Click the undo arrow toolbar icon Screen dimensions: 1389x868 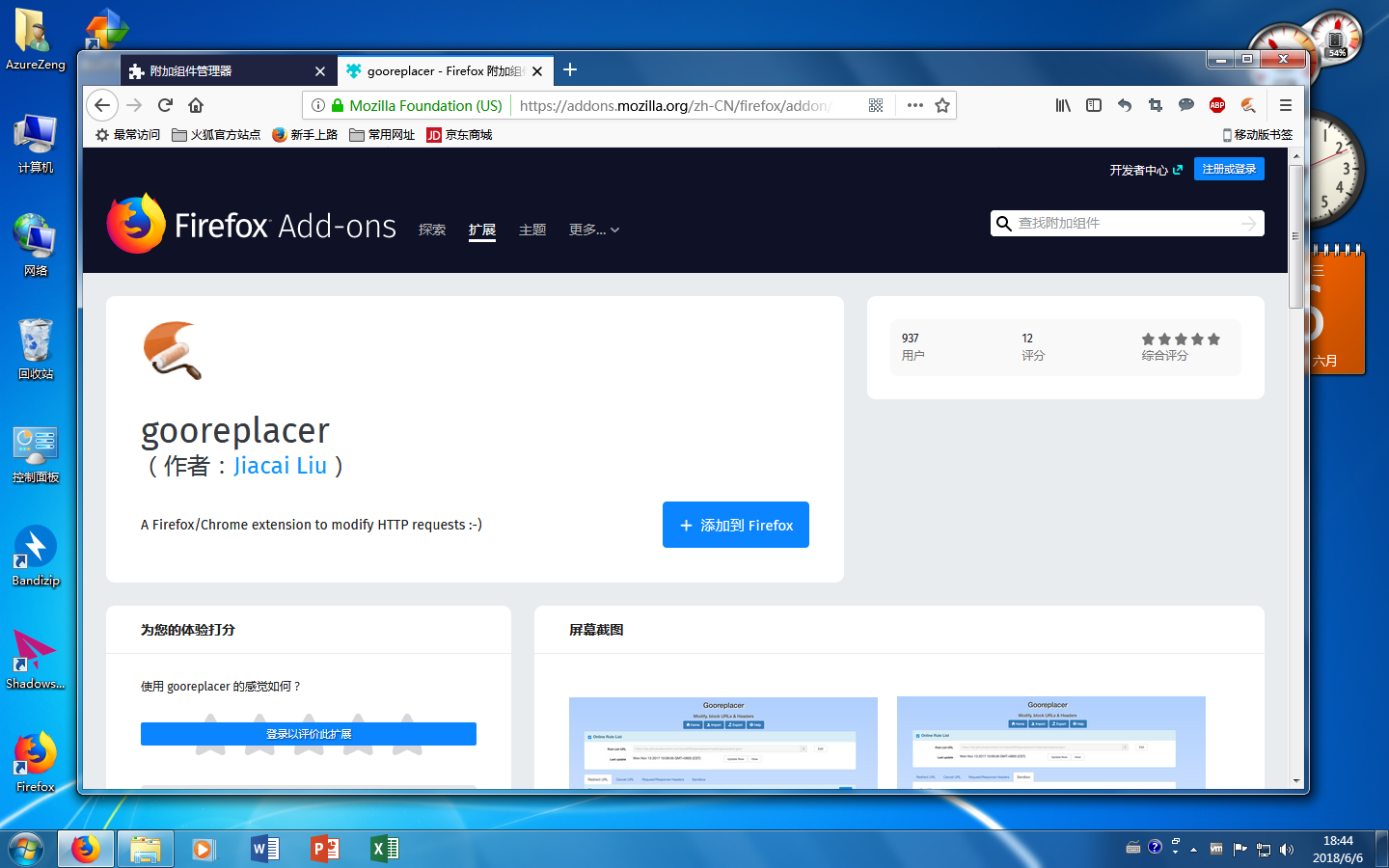tap(1125, 105)
